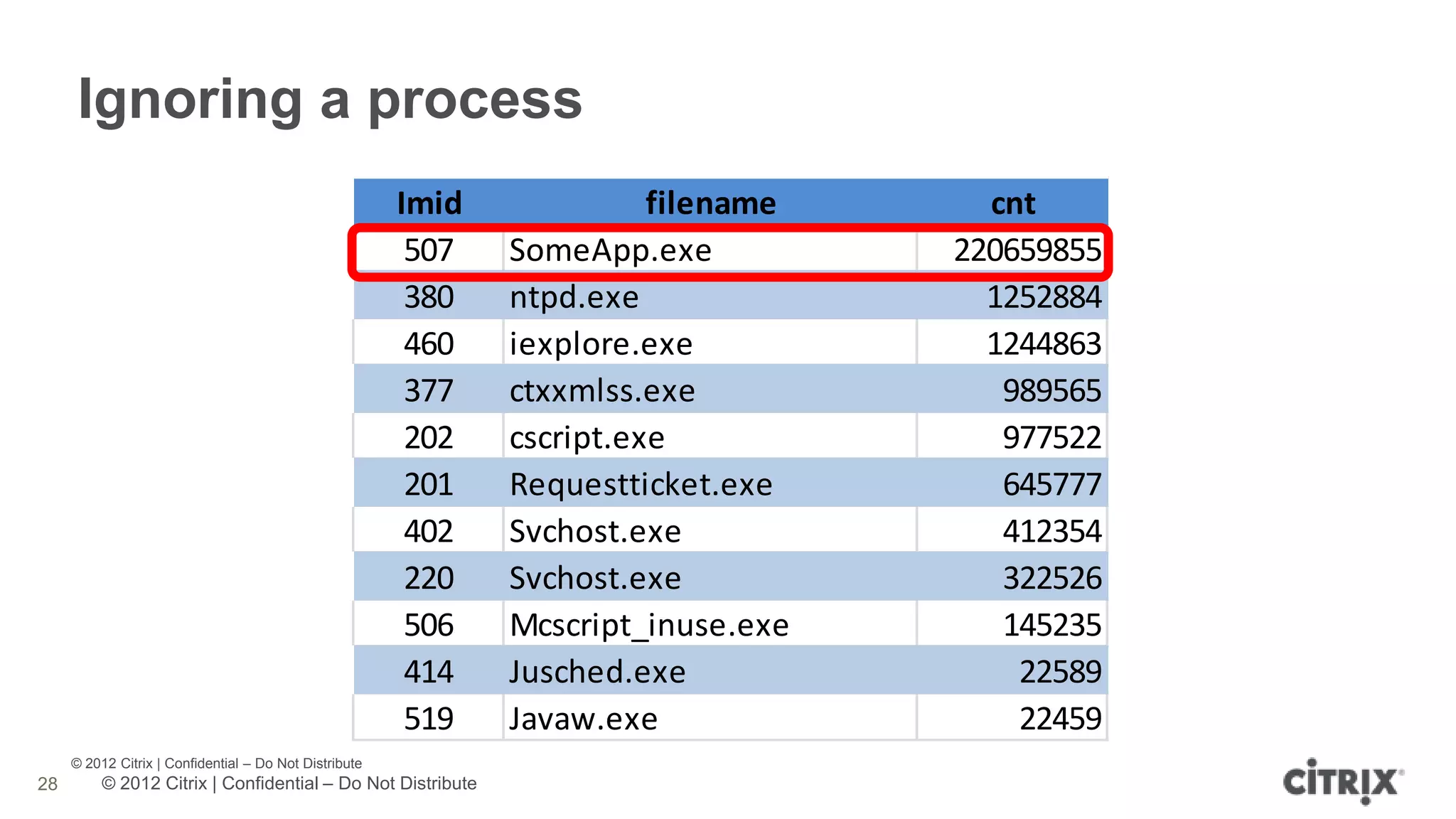
Task: Click the 'Ignoring a process' slide title
Action: click(330, 100)
